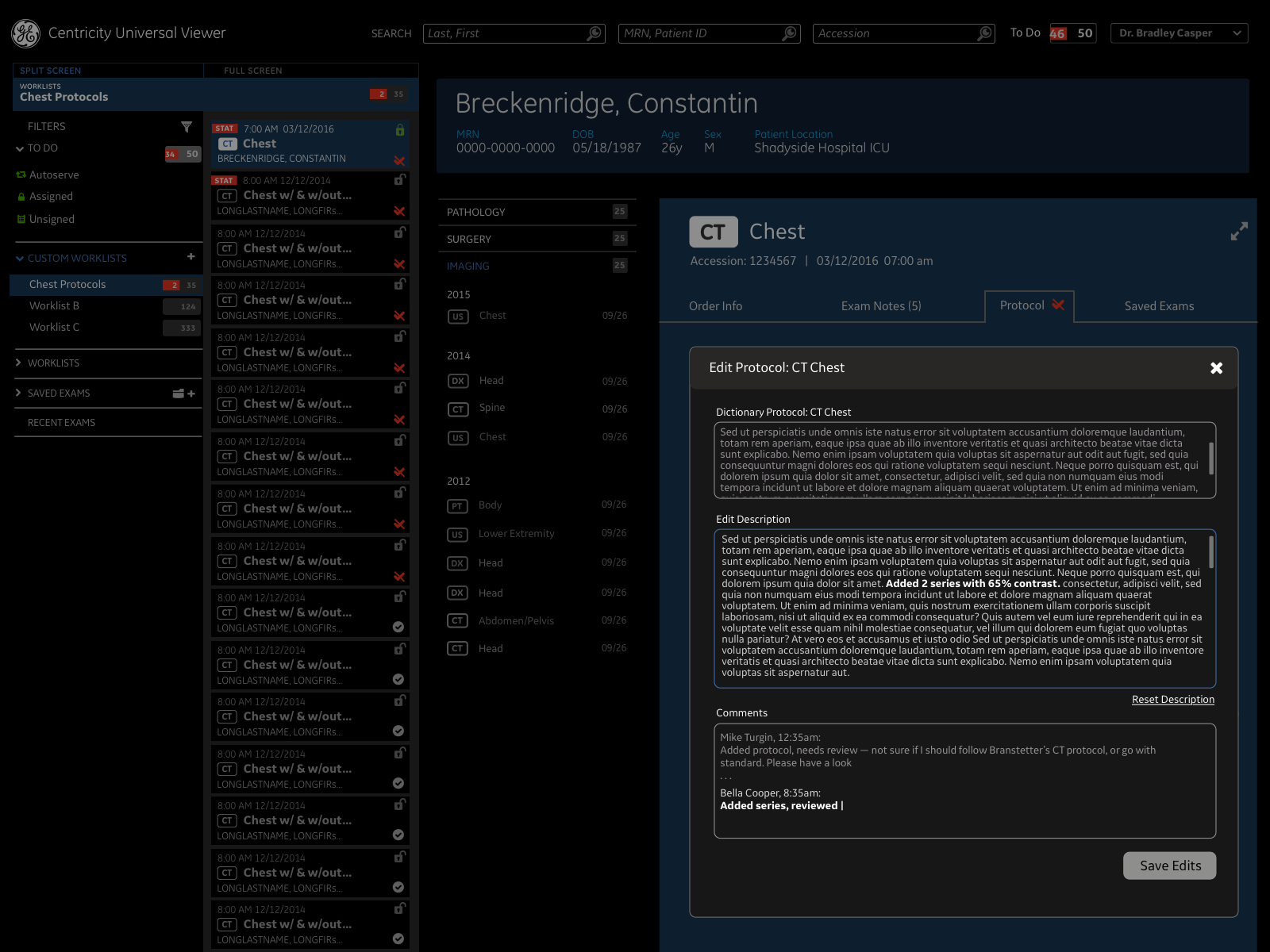The height and width of the screenshot is (952, 1270).
Task: Click the CT icon for Abdomen/Pelvis
Action: pos(457,620)
